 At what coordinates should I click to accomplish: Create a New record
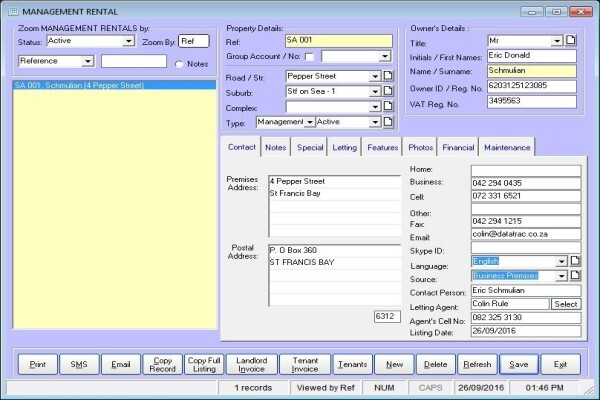click(x=394, y=364)
